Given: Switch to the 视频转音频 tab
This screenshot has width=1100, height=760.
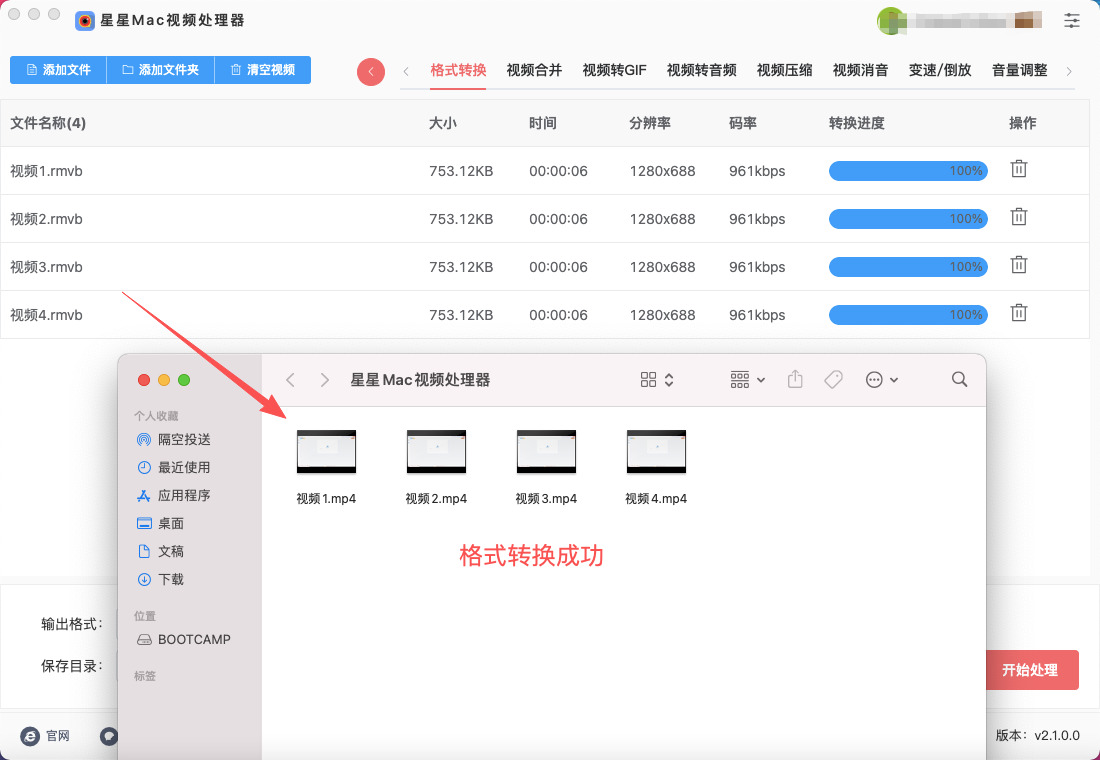Looking at the screenshot, I should click(x=702, y=70).
